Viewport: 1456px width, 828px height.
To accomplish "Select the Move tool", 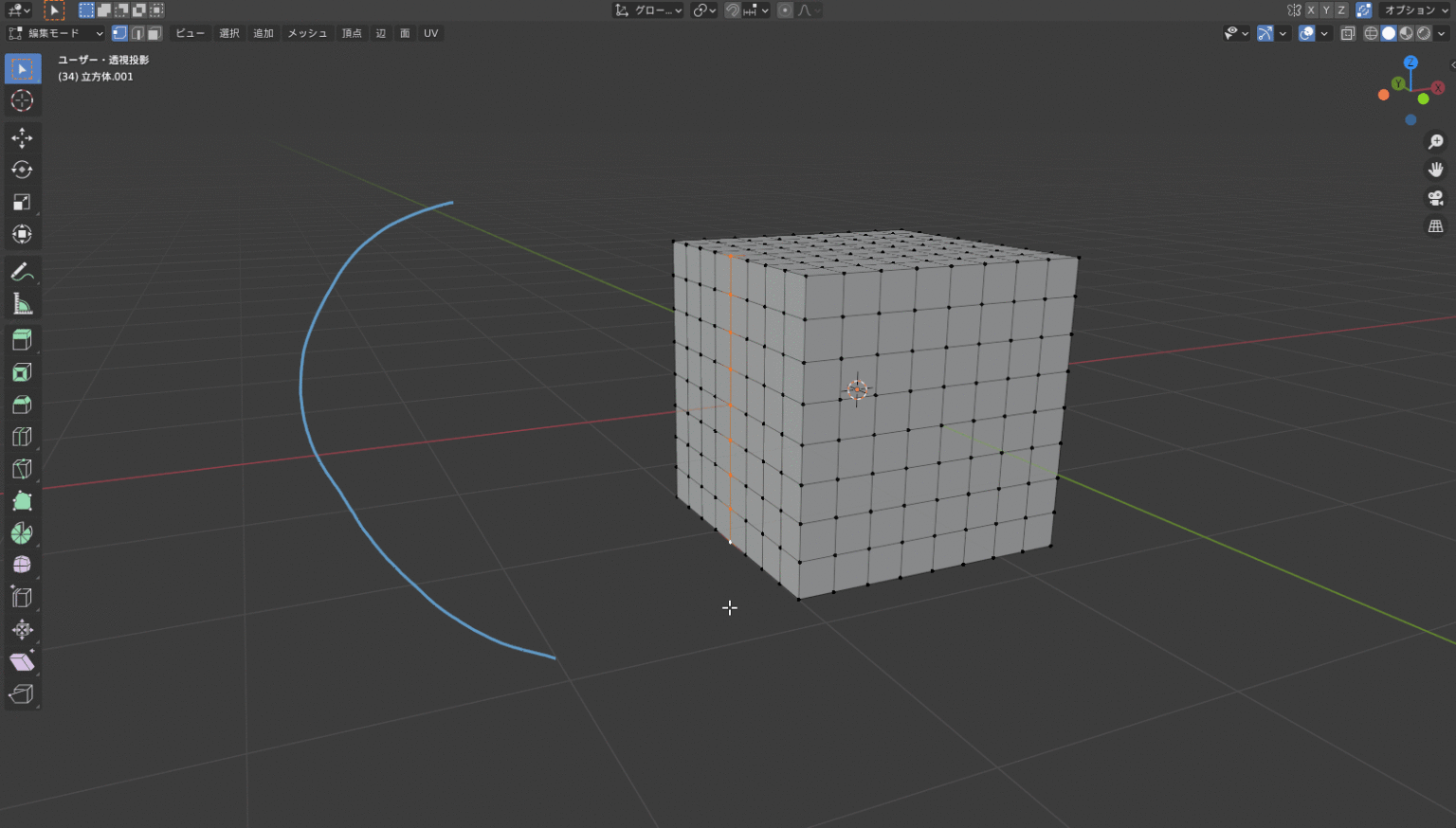I will tap(22, 137).
